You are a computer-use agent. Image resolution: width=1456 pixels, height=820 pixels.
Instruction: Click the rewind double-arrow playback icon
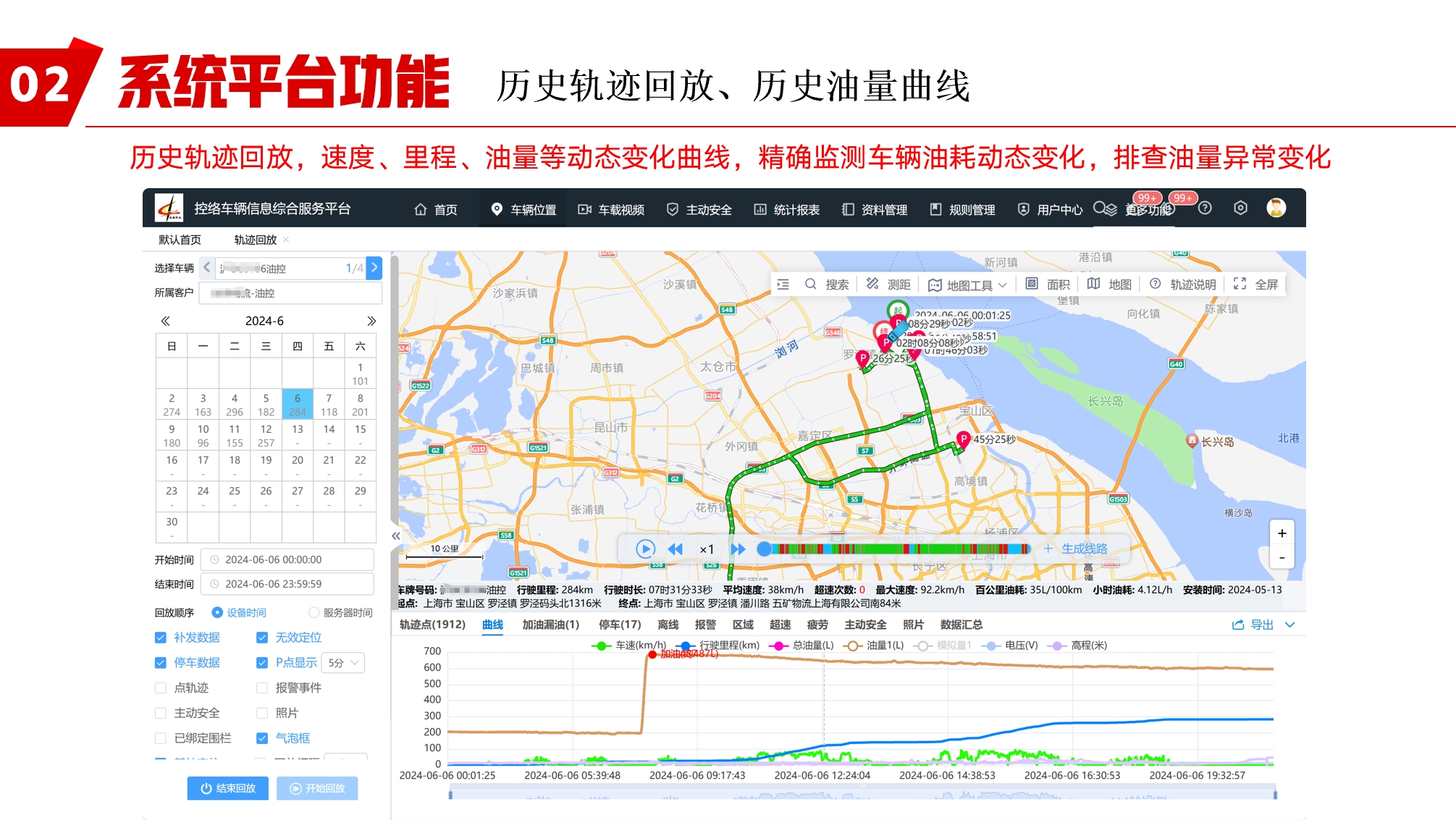coord(675,549)
